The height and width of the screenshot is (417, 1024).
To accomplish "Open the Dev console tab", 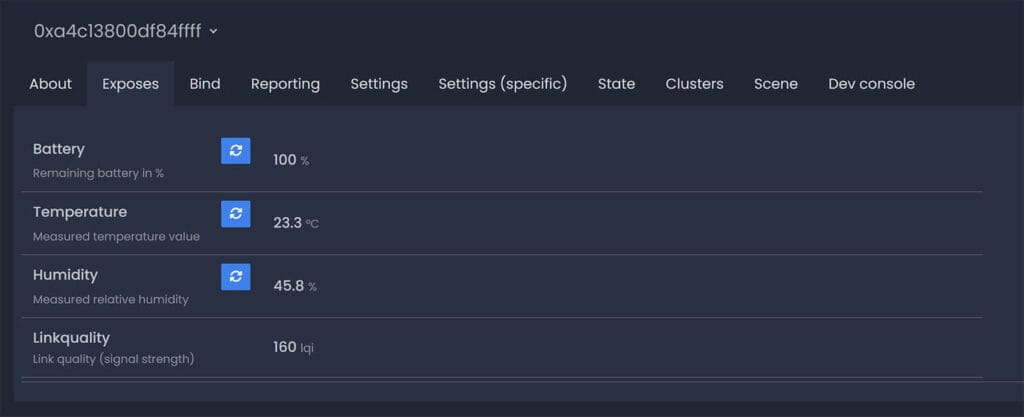I will click(x=871, y=84).
